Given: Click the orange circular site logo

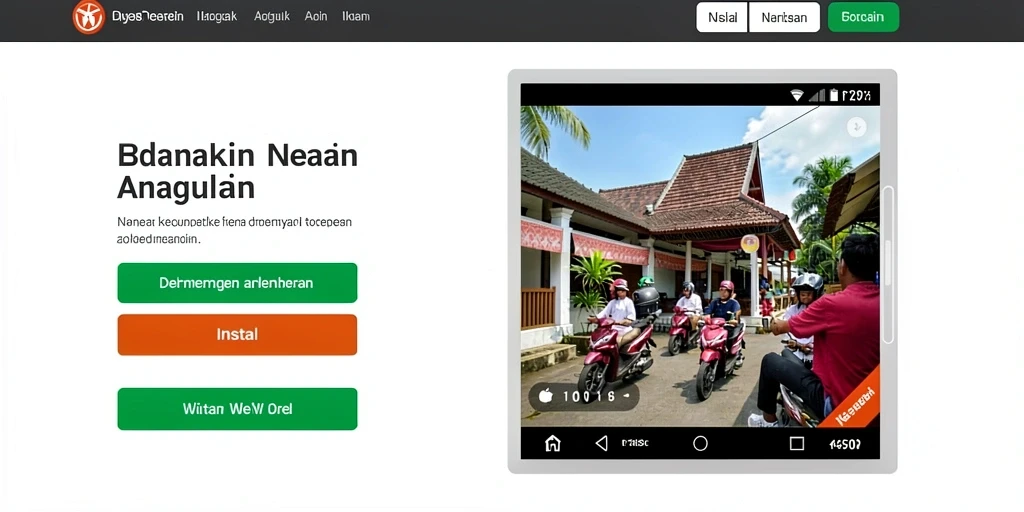Looking at the screenshot, I should click(x=88, y=17).
